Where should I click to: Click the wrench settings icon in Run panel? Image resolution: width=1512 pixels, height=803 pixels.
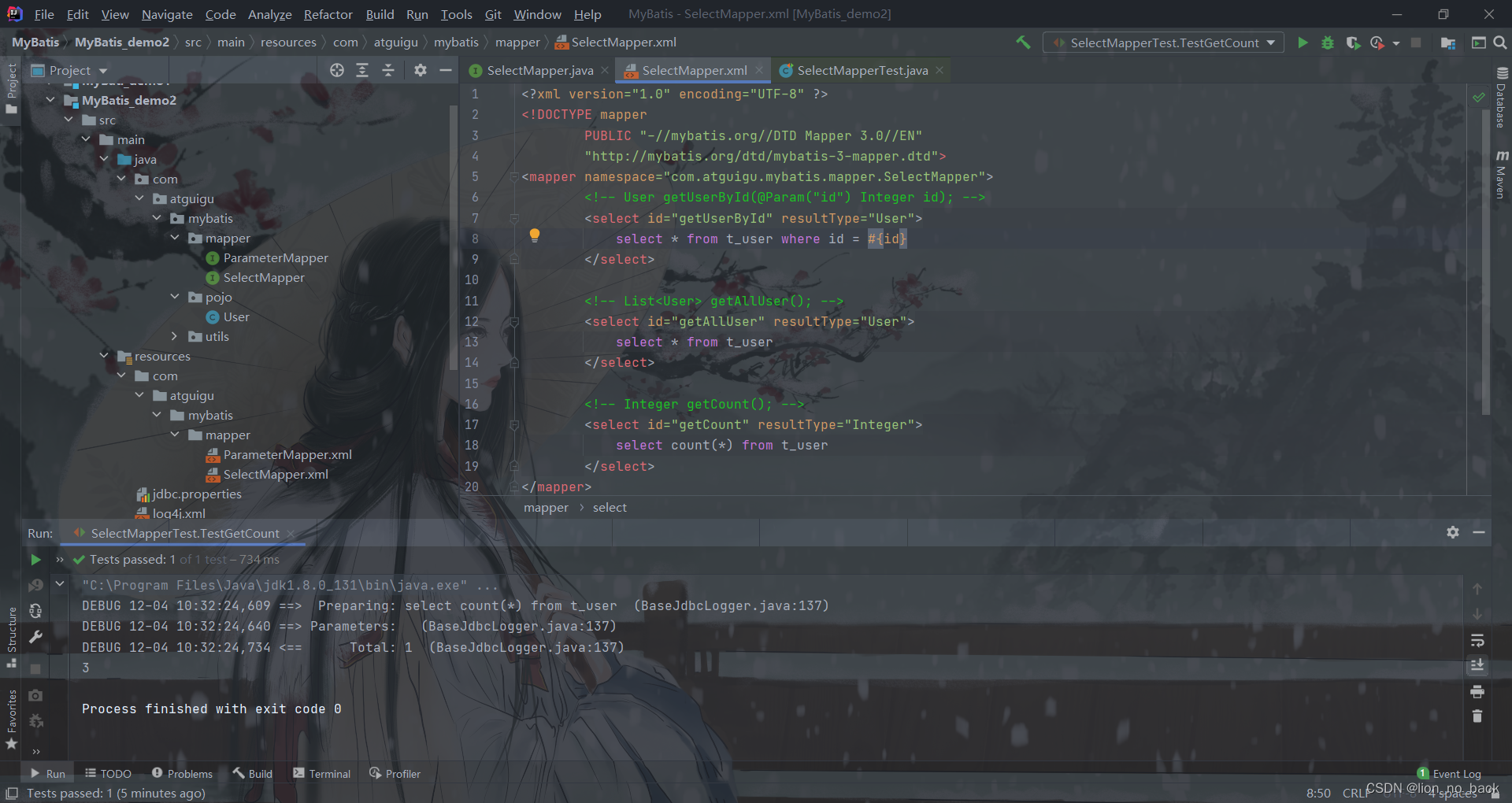(35, 637)
